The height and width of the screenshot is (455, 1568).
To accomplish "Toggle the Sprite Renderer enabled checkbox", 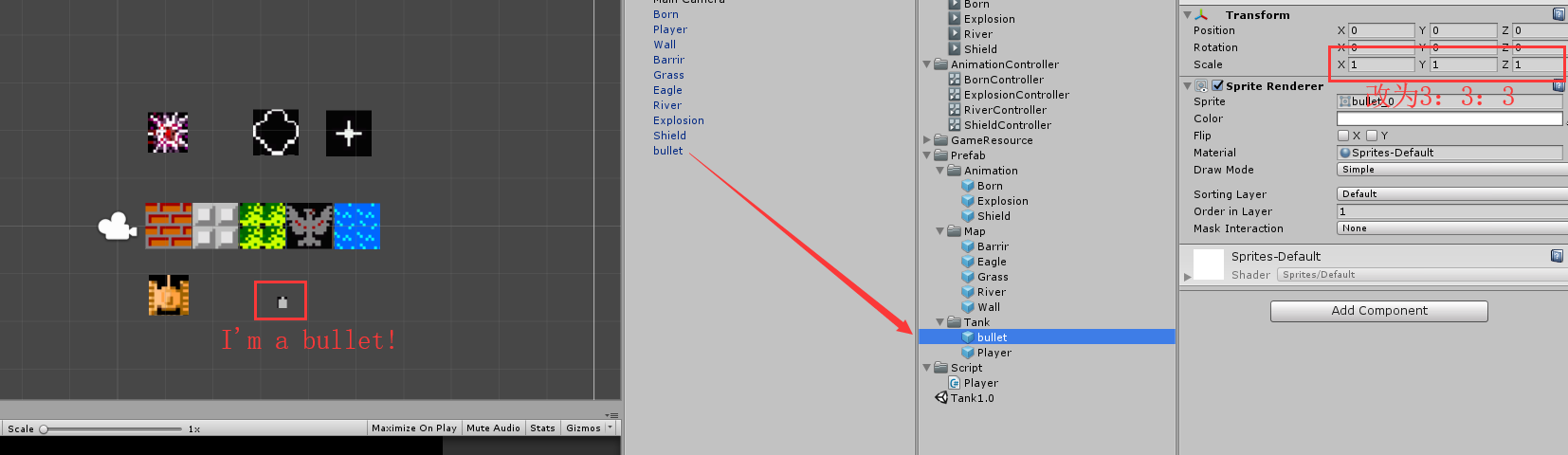I will 1217,85.
